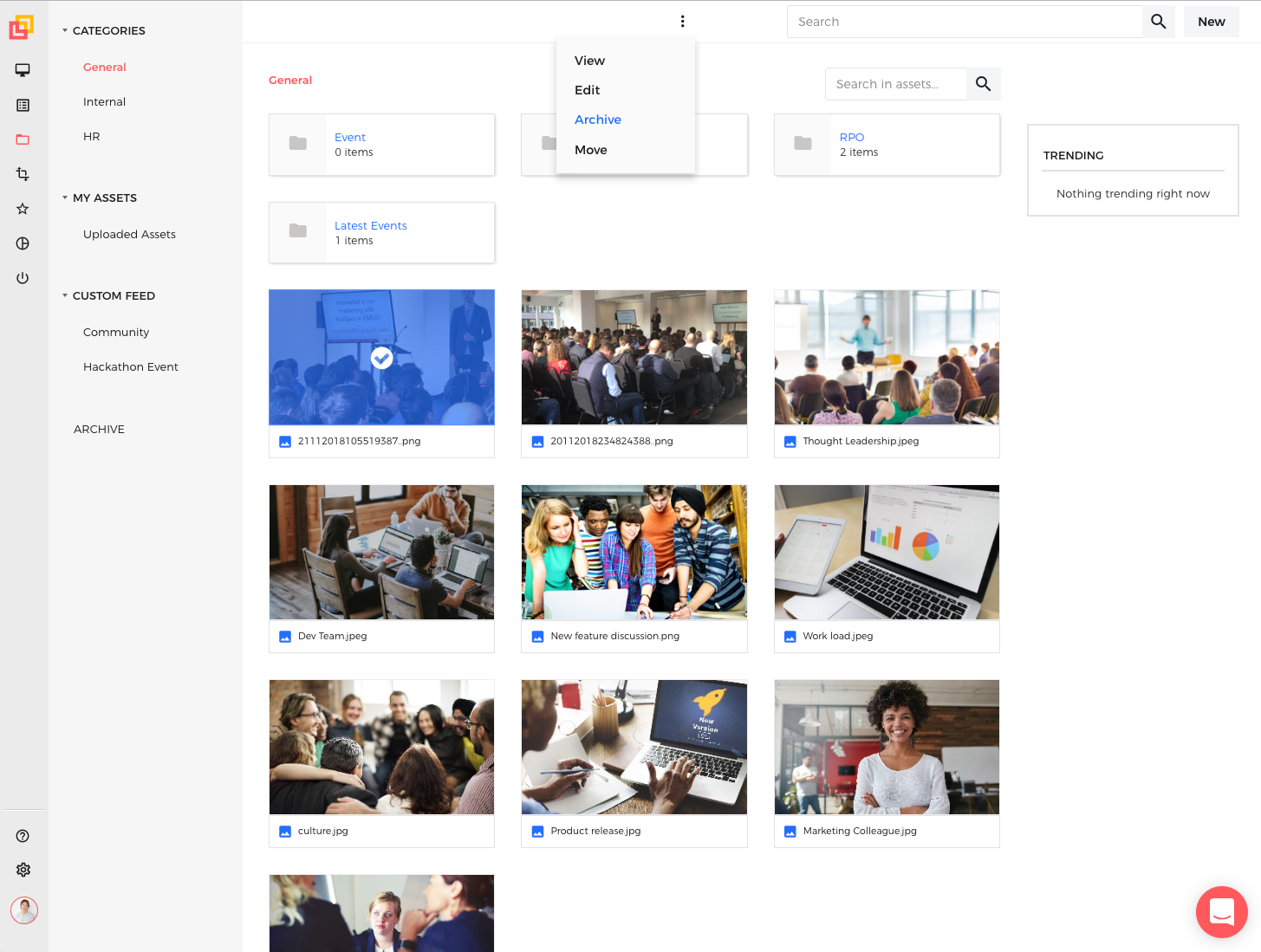Open analytics via the pie chart icon
Viewport: 1261px width, 952px height.
pyautogui.click(x=23, y=243)
